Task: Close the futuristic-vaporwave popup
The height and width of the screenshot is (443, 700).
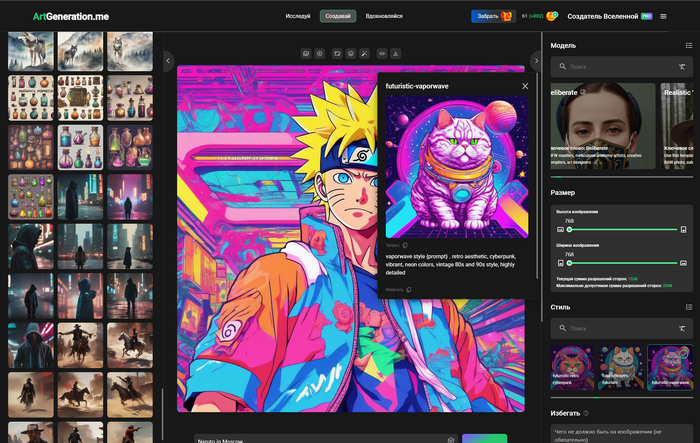Action: click(x=525, y=87)
